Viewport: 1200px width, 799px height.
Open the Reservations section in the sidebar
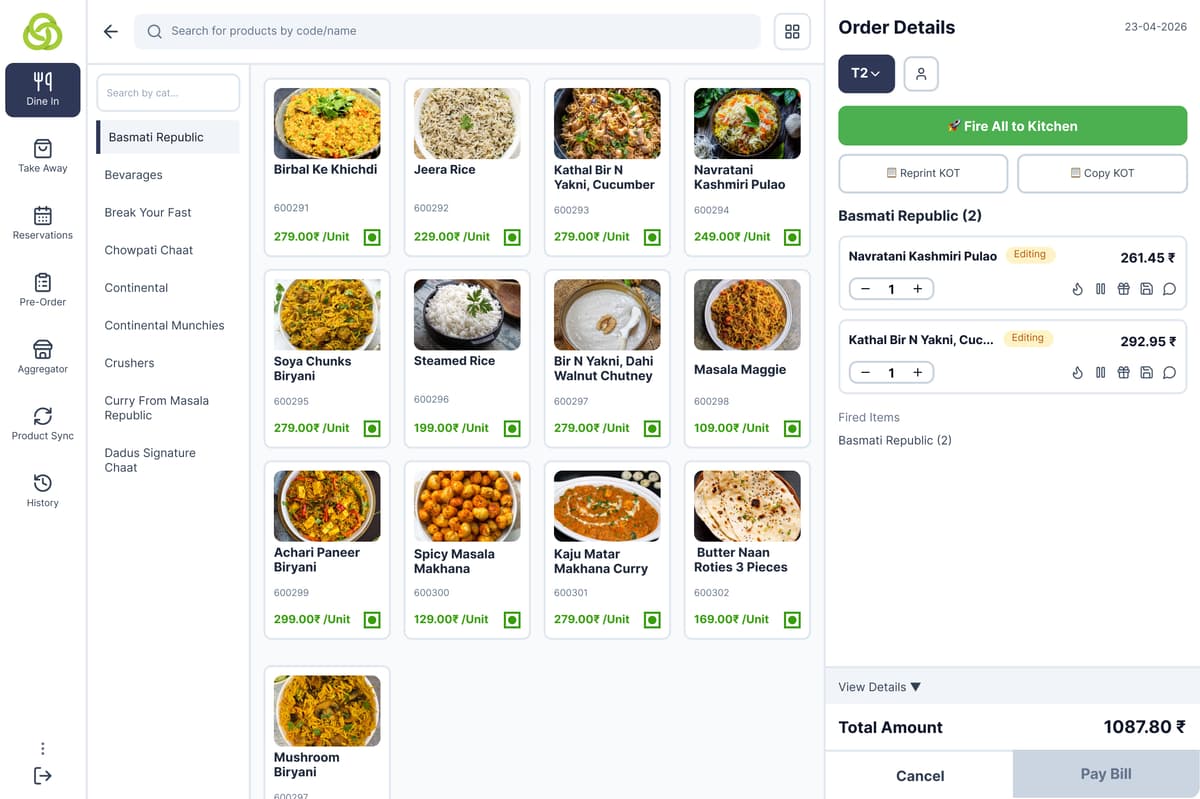tap(43, 222)
